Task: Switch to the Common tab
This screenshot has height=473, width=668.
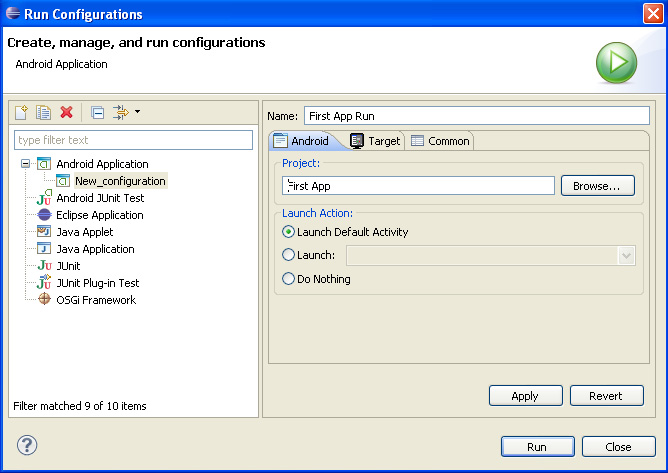Action: coord(440,141)
